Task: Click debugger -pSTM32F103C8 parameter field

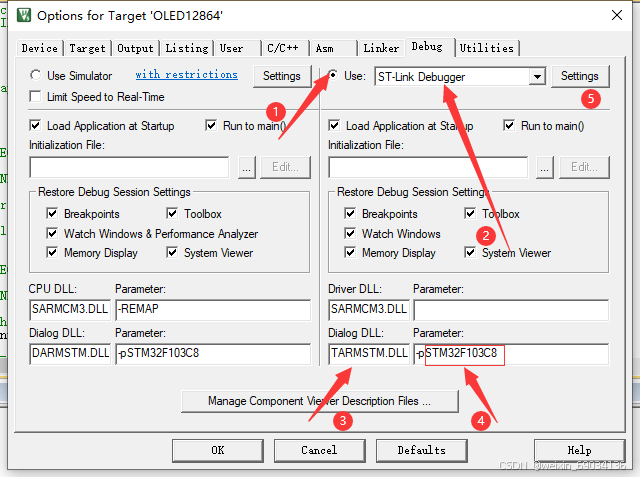Action: coord(511,353)
